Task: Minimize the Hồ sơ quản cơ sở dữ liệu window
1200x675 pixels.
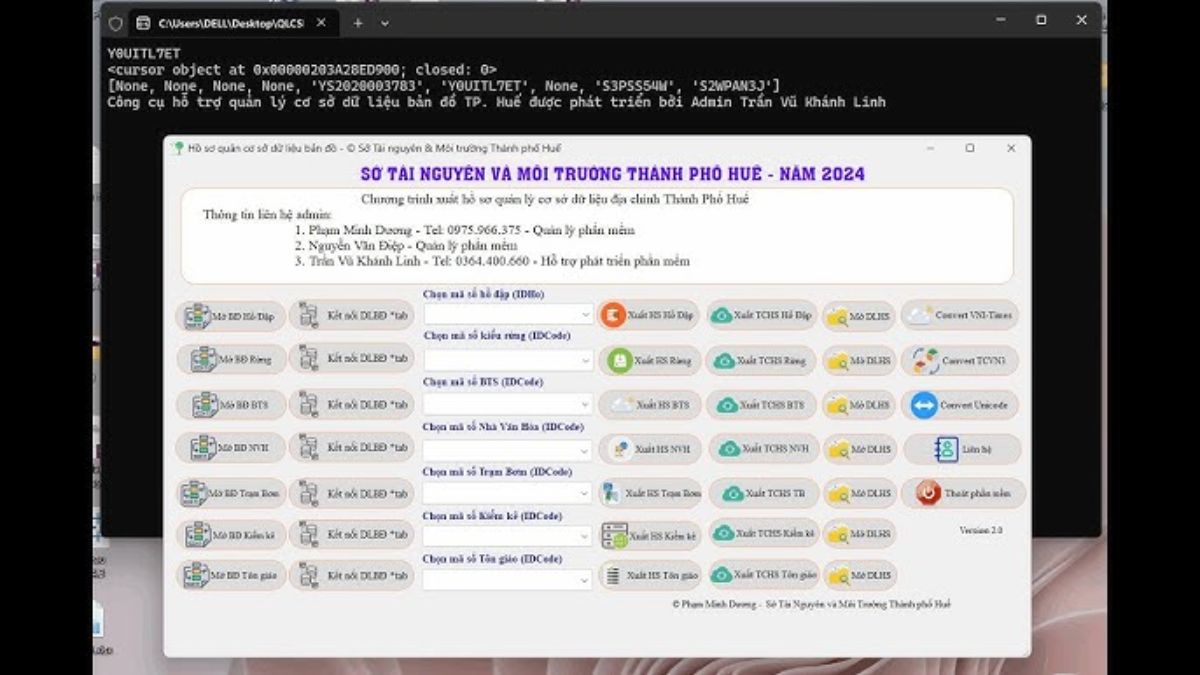Action: [x=928, y=148]
